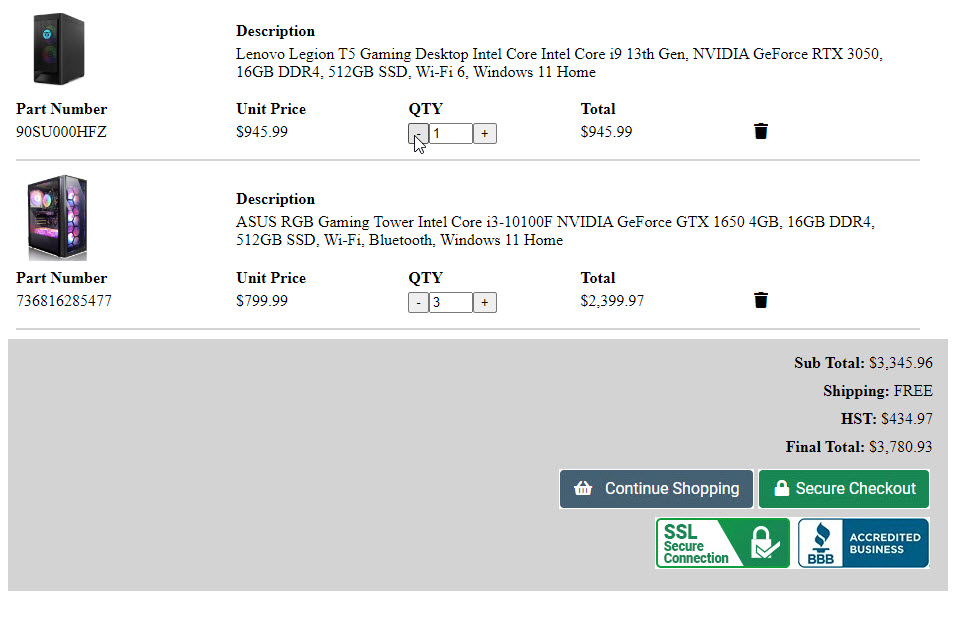
Task: Select part number 736816285477
Action: tap(64, 300)
